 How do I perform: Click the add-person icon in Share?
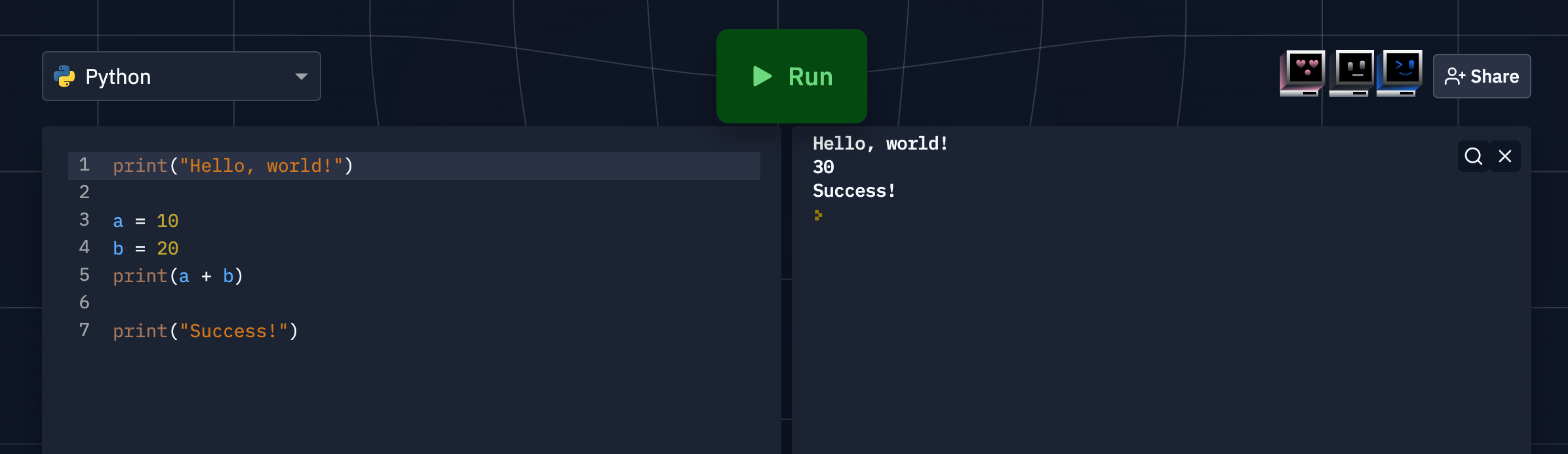(x=1455, y=77)
